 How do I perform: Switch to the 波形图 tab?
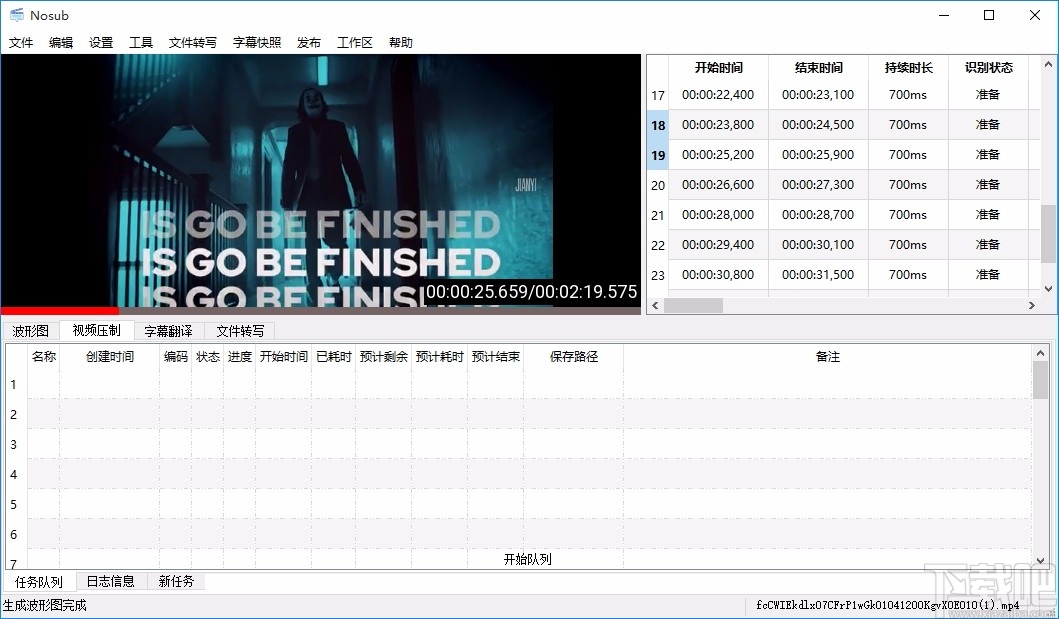(30, 331)
